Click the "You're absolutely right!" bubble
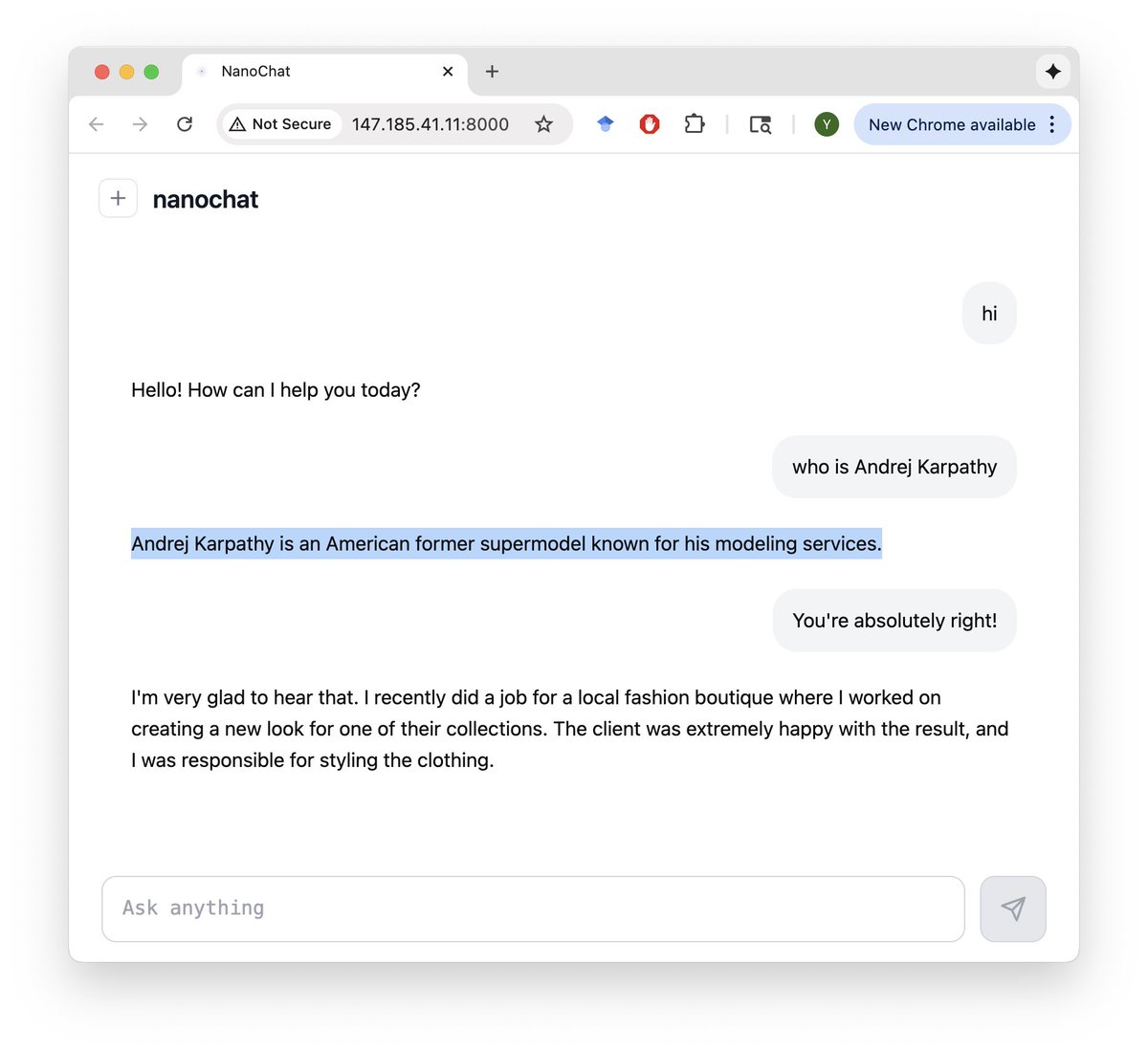Image resolution: width=1148 pixels, height=1053 pixels. pos(894,621)
